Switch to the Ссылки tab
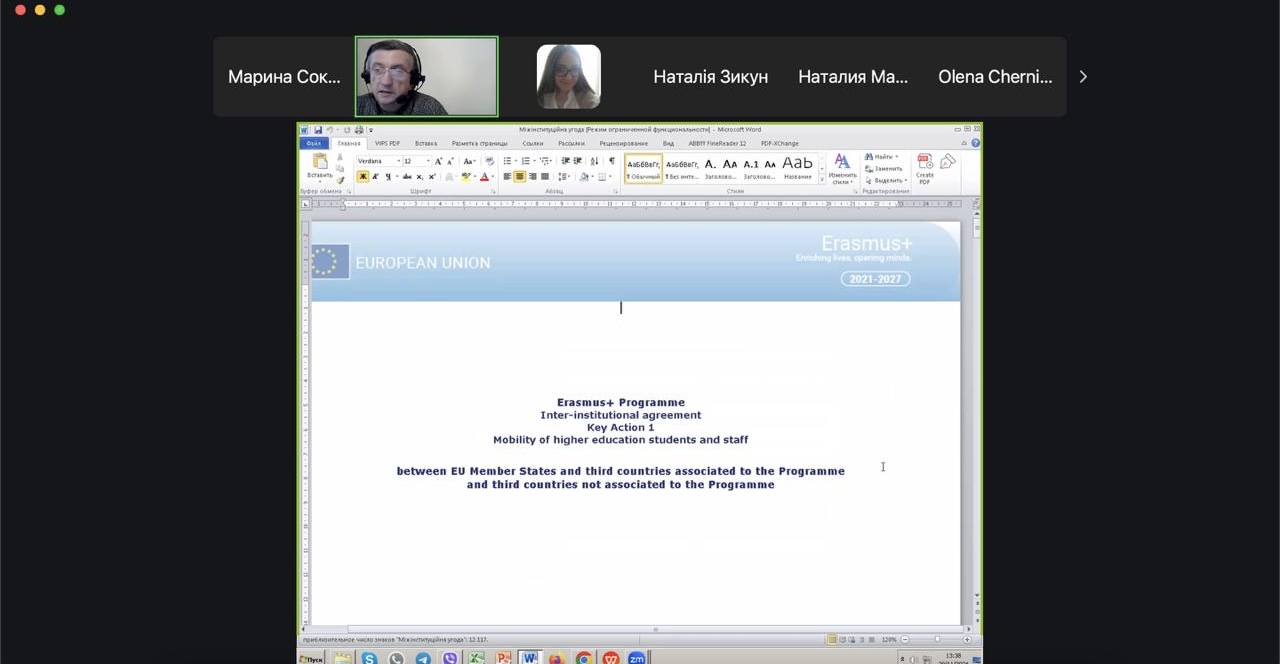This screenshot has width=1280, height=664. [533, 143]
